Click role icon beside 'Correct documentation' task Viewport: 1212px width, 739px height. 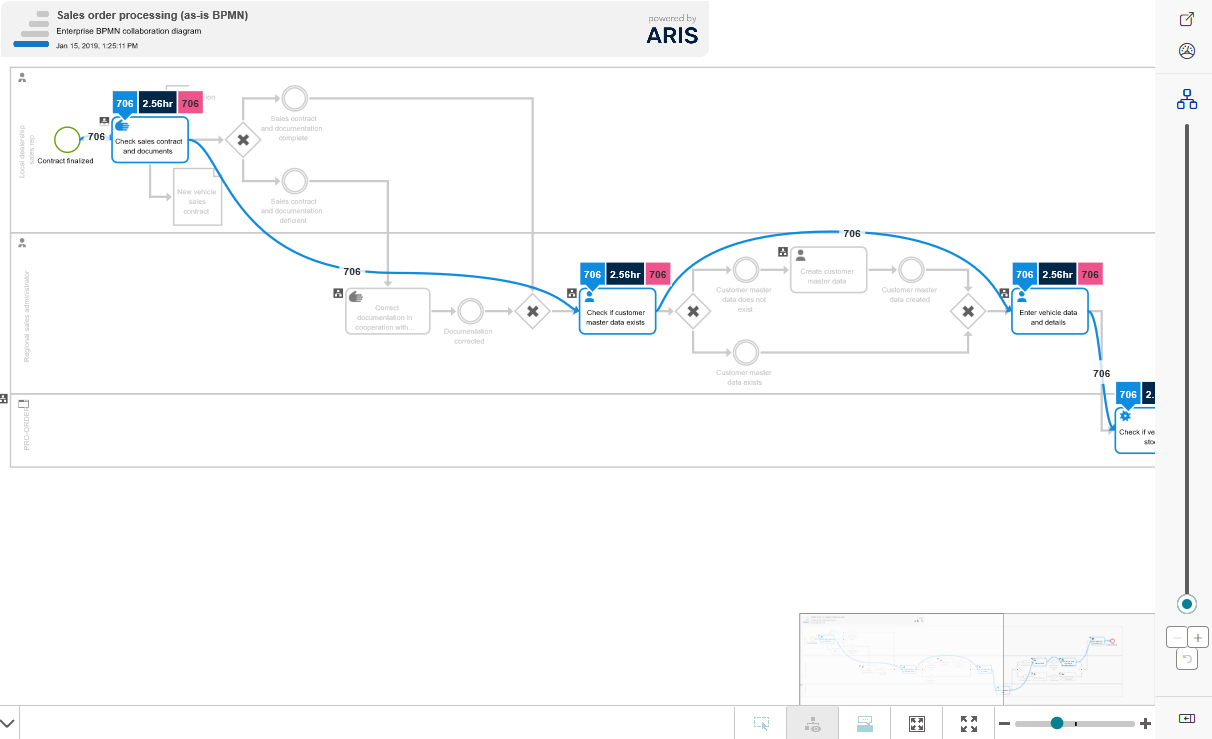338,294
